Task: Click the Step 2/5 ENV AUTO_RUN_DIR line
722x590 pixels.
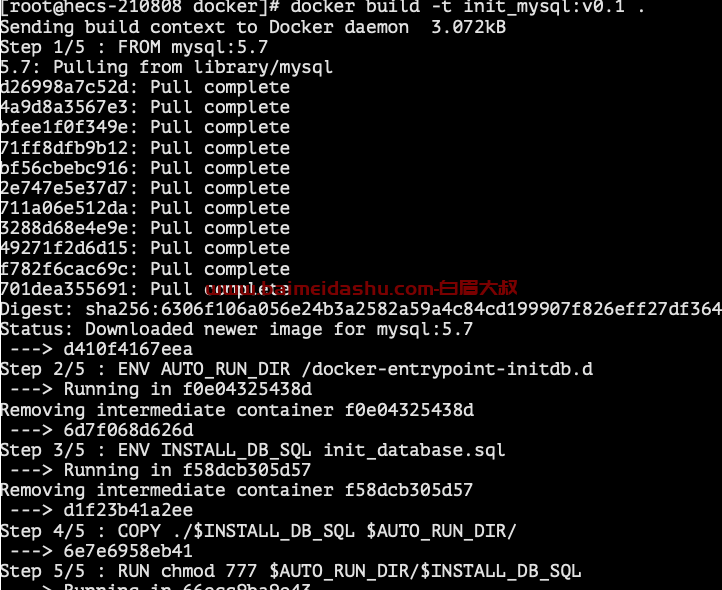Action: (297, 369)
